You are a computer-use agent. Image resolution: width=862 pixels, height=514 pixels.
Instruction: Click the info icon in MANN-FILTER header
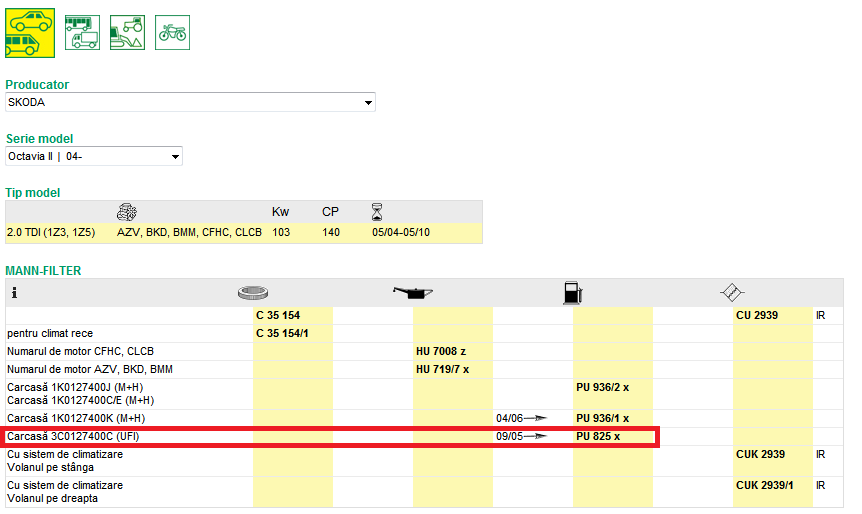[x=14, y=292]
